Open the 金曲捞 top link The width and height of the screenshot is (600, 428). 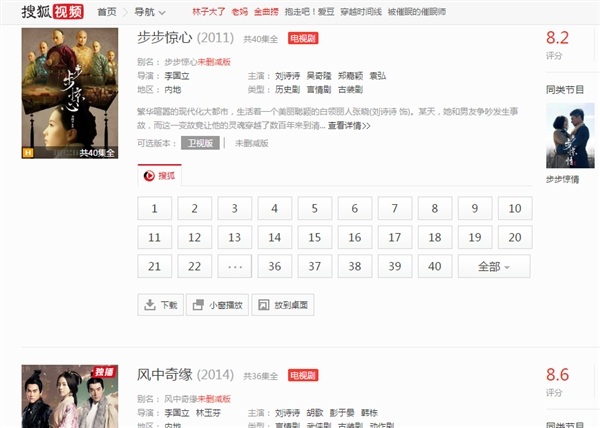tap(266, 12)
